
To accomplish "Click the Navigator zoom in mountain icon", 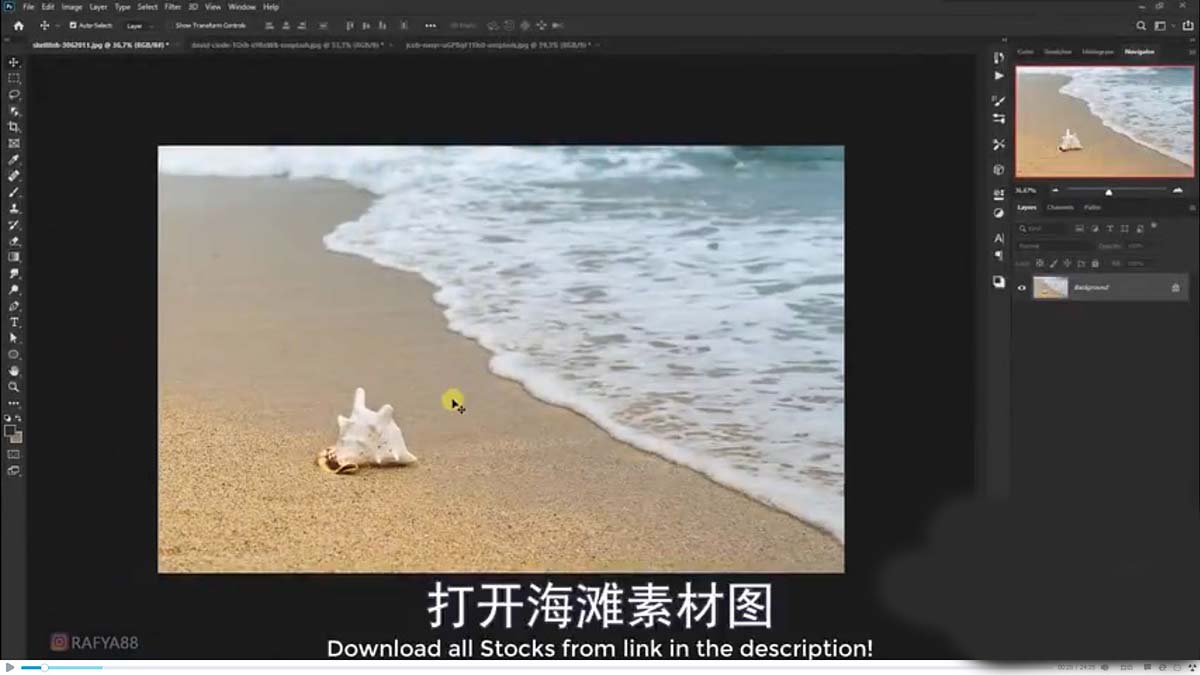I will click(1177, 190).
